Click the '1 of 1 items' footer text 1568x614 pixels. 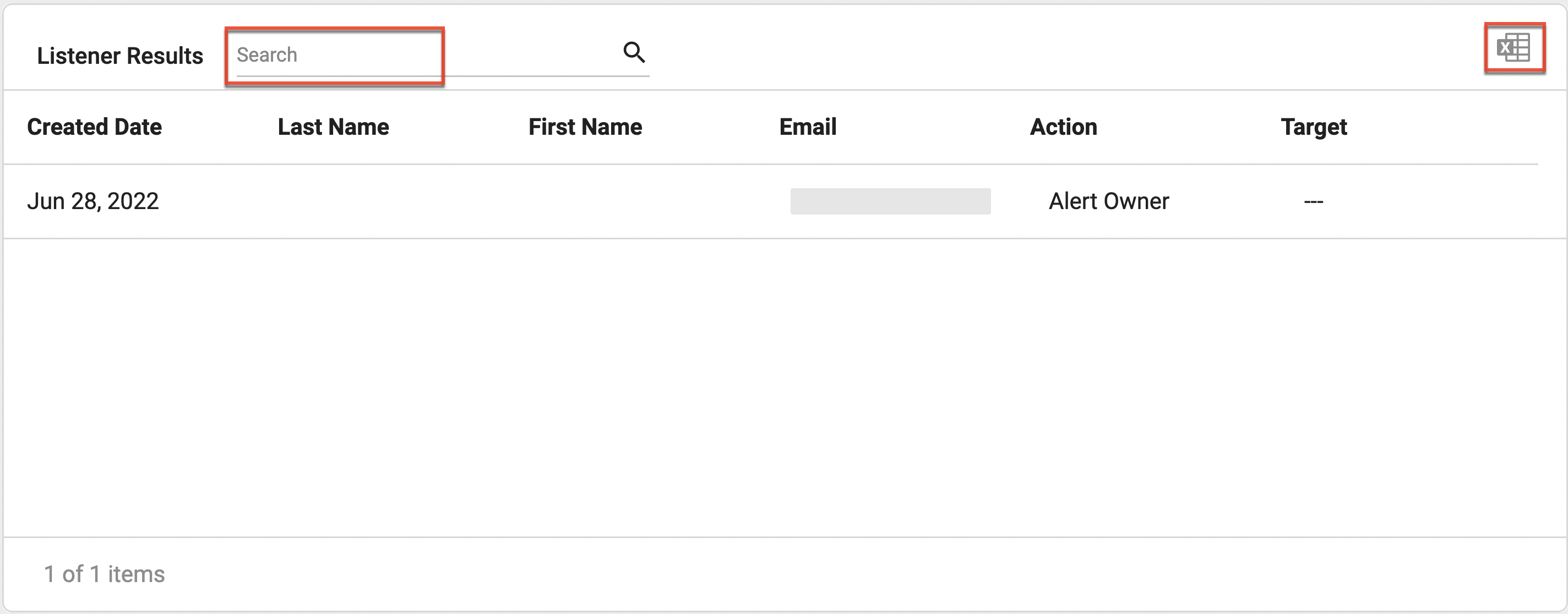point(104,574)
